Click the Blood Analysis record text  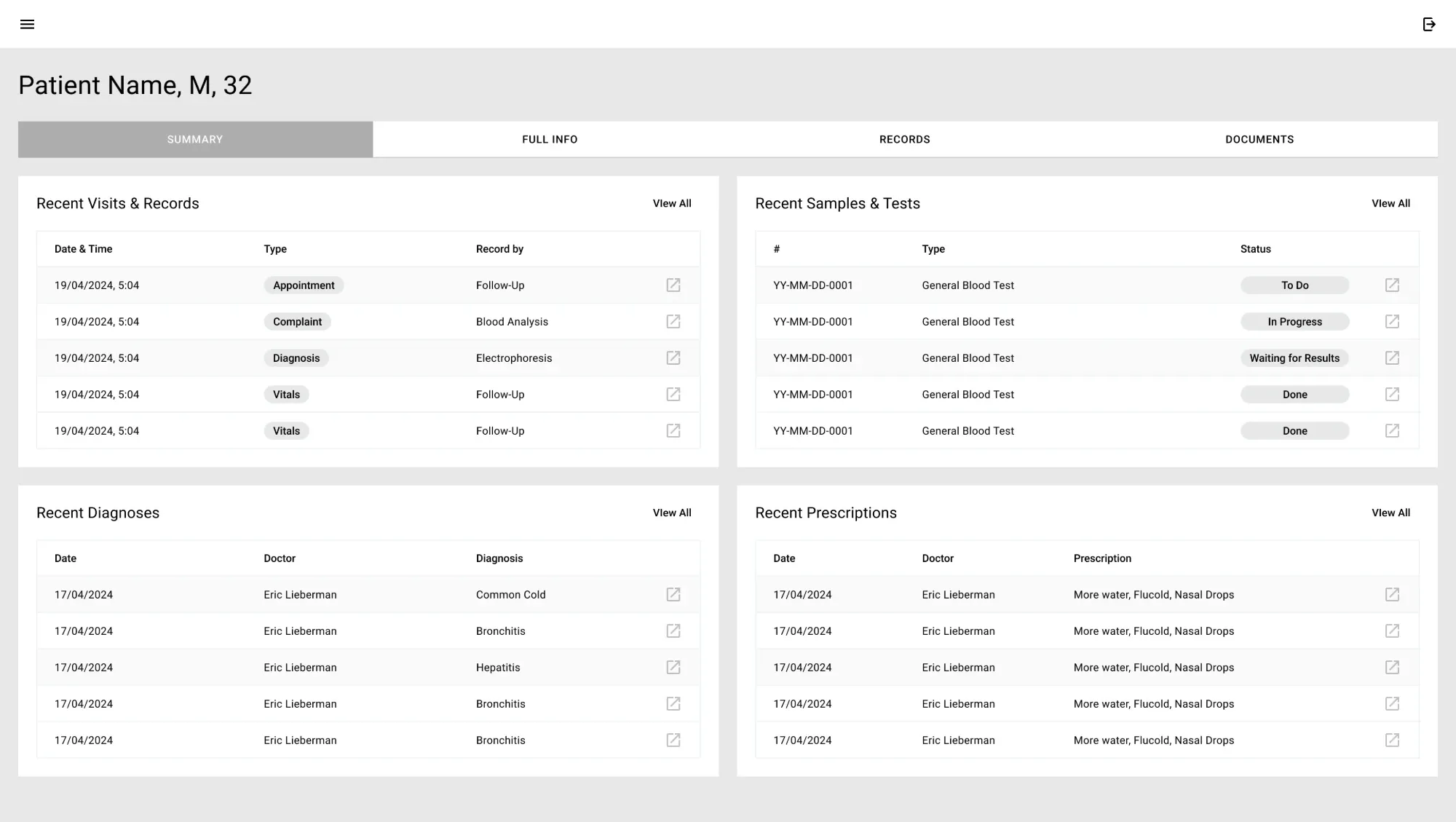coord(512,322)
